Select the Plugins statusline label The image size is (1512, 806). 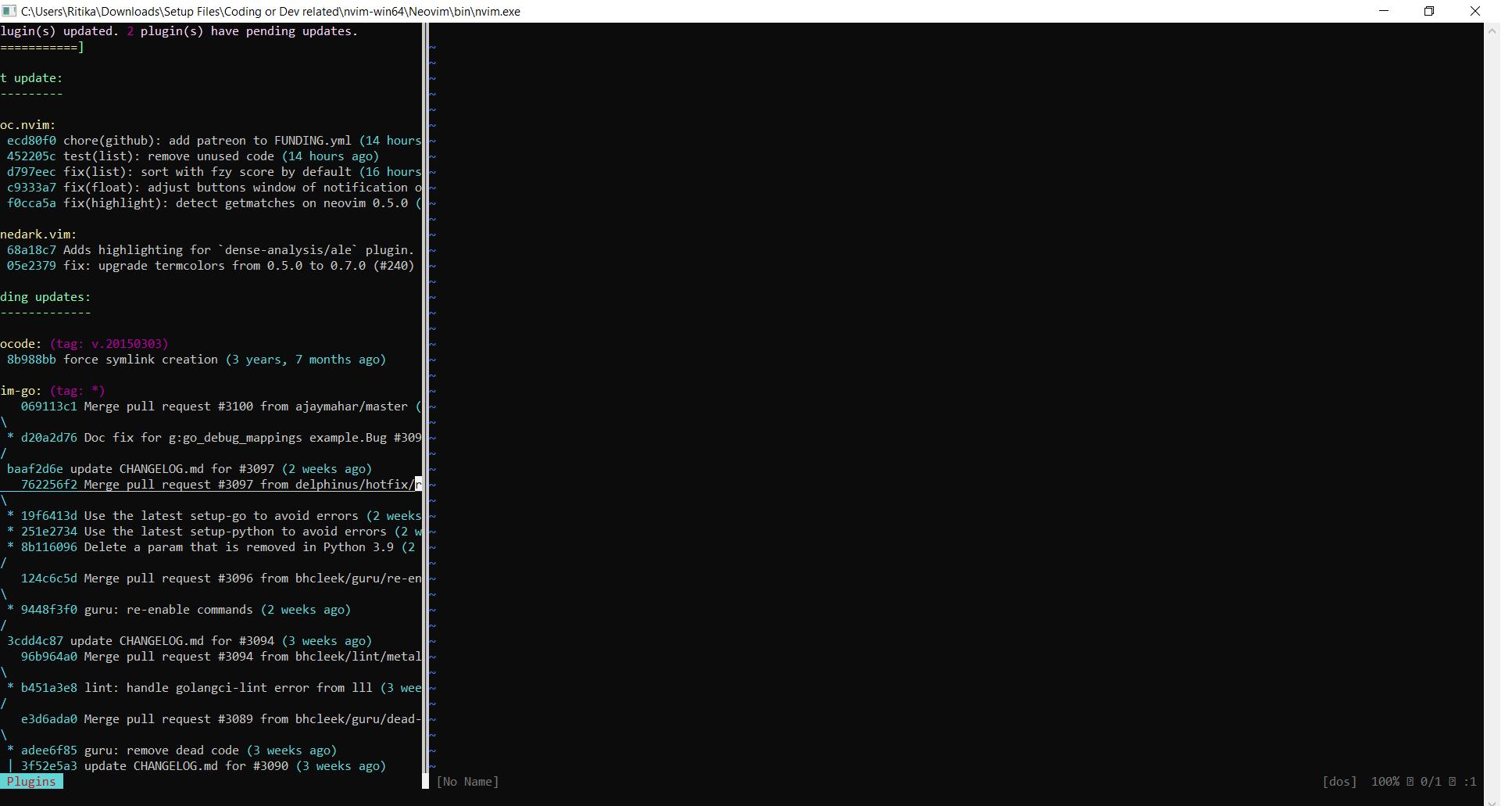[31, 781]
